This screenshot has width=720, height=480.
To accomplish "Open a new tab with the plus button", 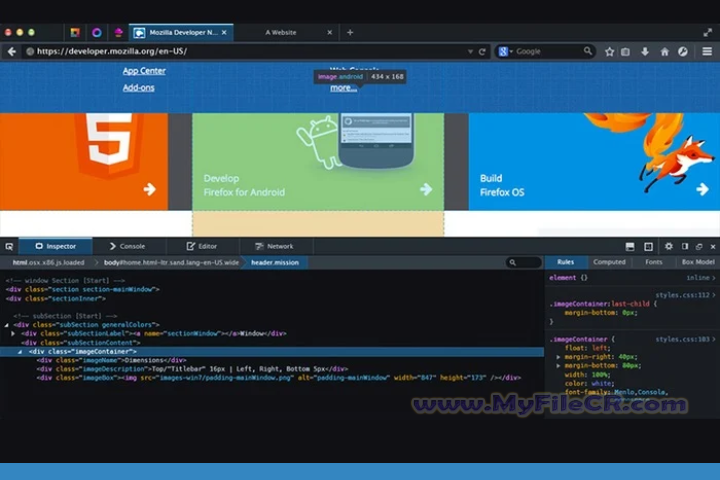I will coord(350,32).
